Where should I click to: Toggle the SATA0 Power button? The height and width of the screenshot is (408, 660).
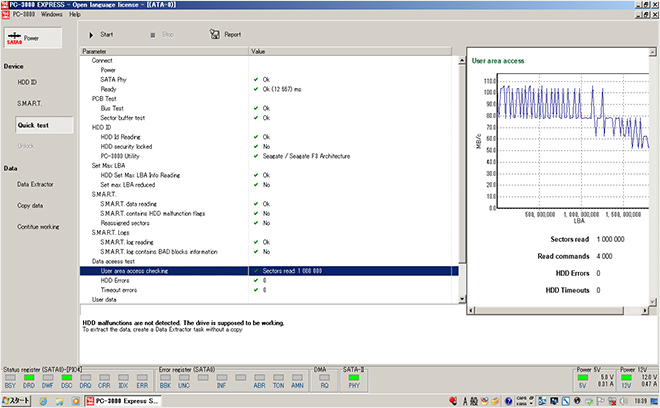(x=33, y=38)
